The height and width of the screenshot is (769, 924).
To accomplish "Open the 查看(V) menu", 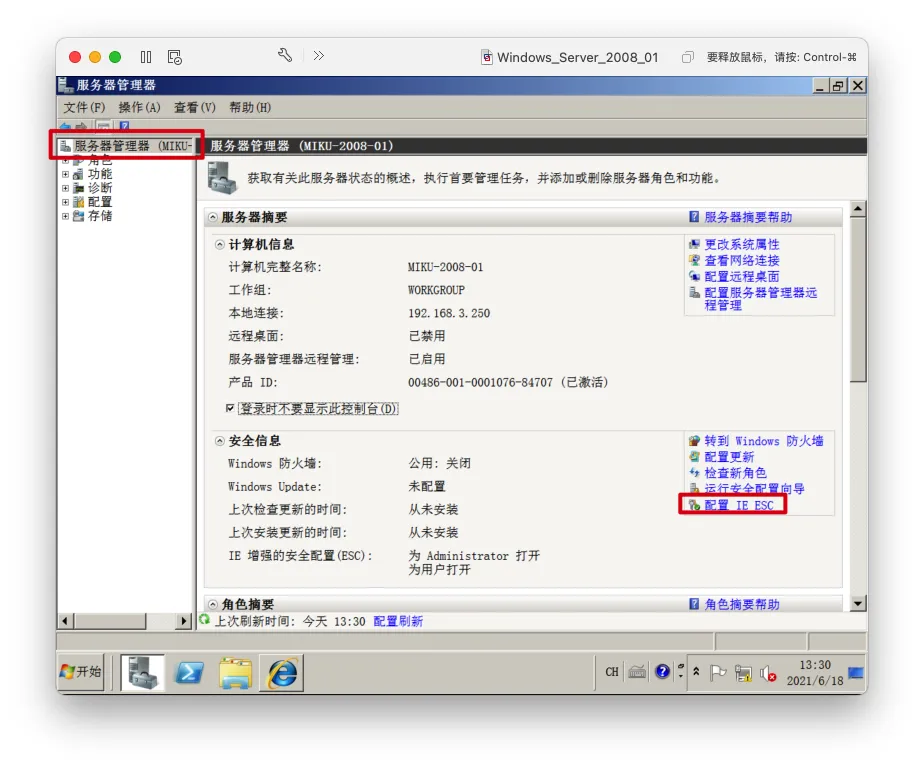I will (195, 107).
